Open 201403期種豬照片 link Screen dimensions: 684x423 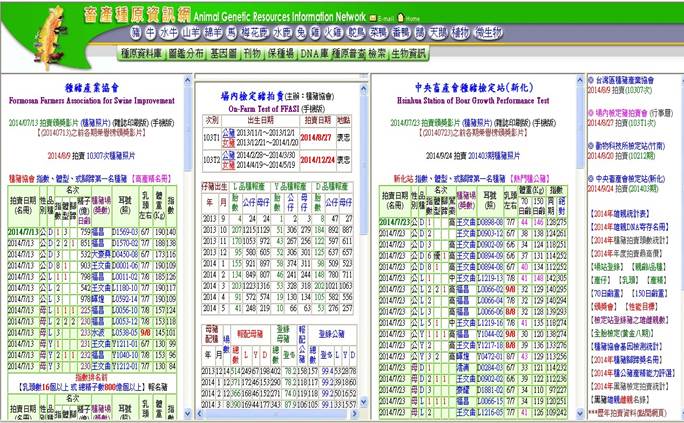[x=494, y=156]
